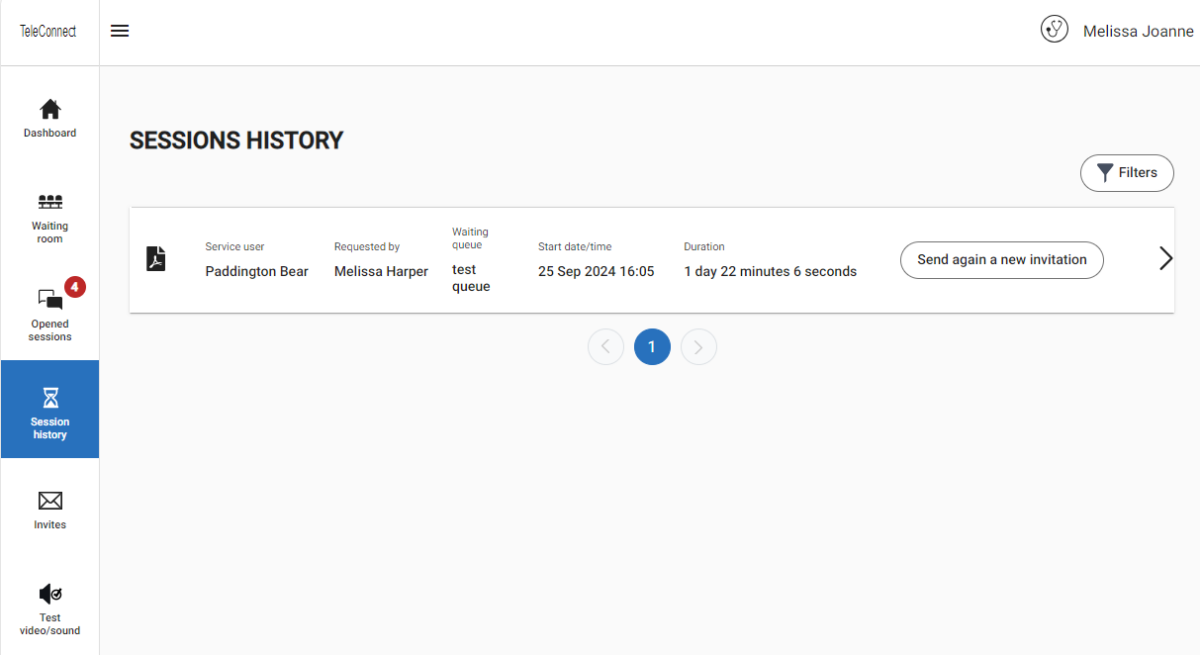The height and width of the screenshot is (655, 1200).
Task: Click the Paddington Bear service user text
Action: pos(257,271)
